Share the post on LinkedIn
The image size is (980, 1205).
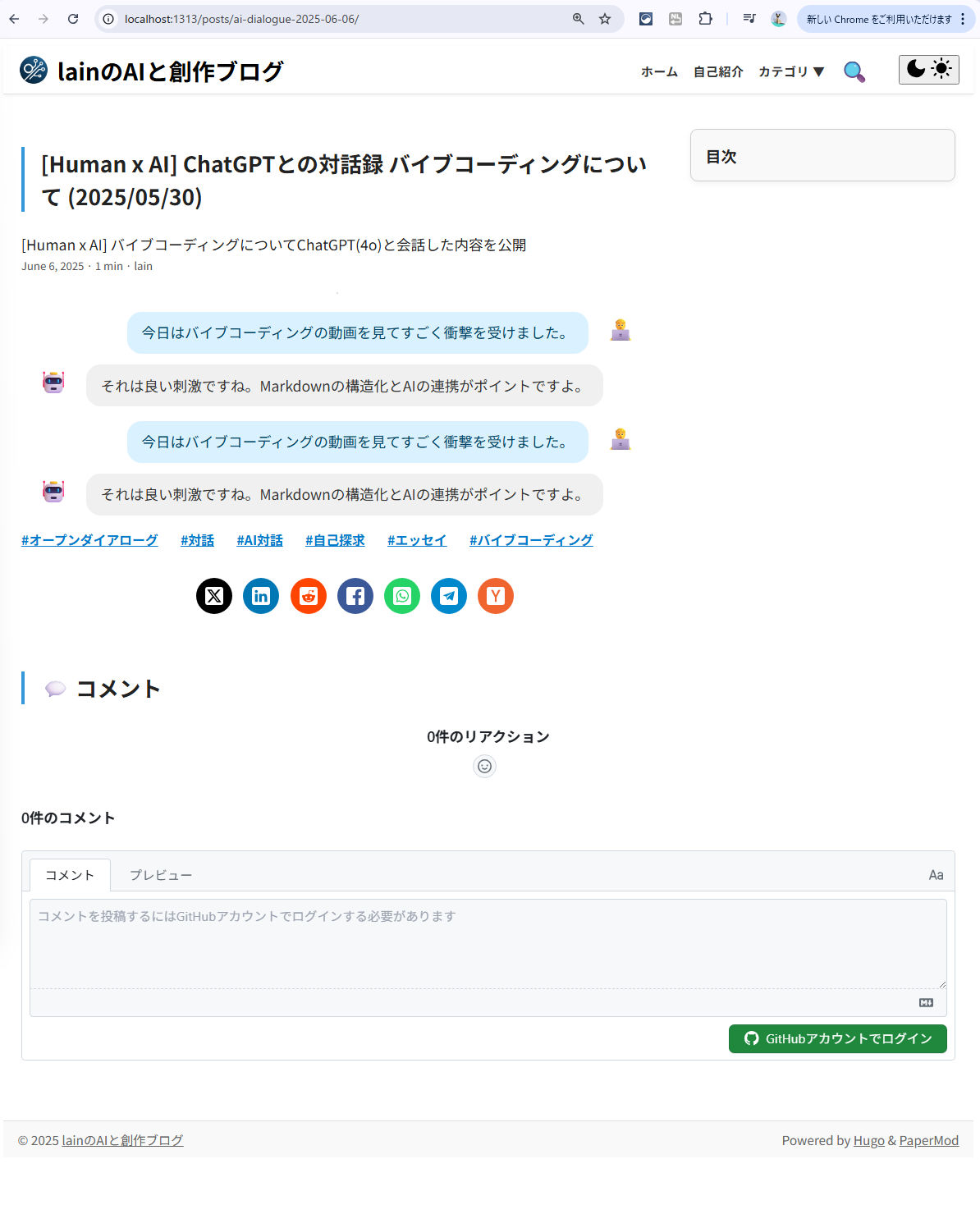pos(261,596)
